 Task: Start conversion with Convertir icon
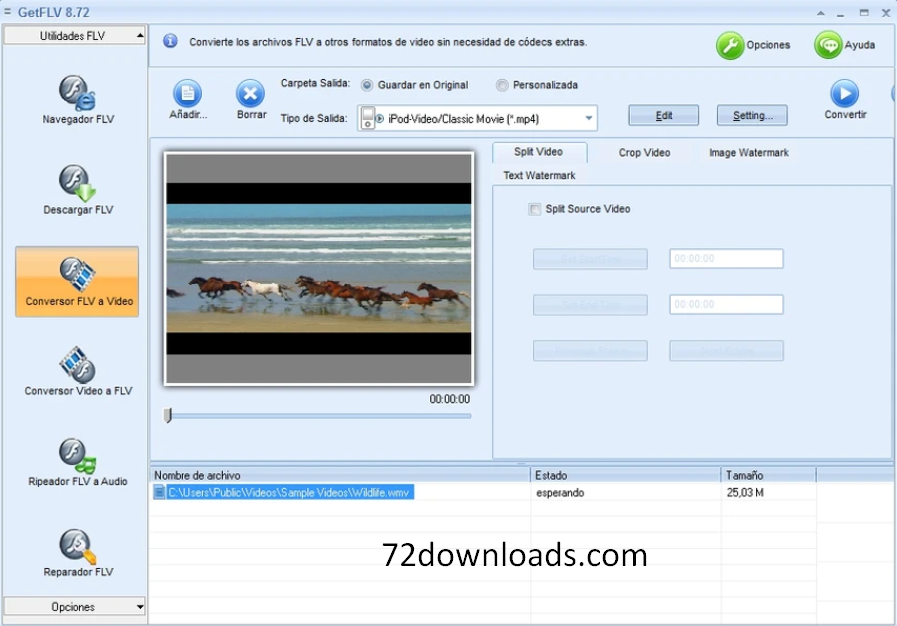pyautogui.click(x=844, y=95)
